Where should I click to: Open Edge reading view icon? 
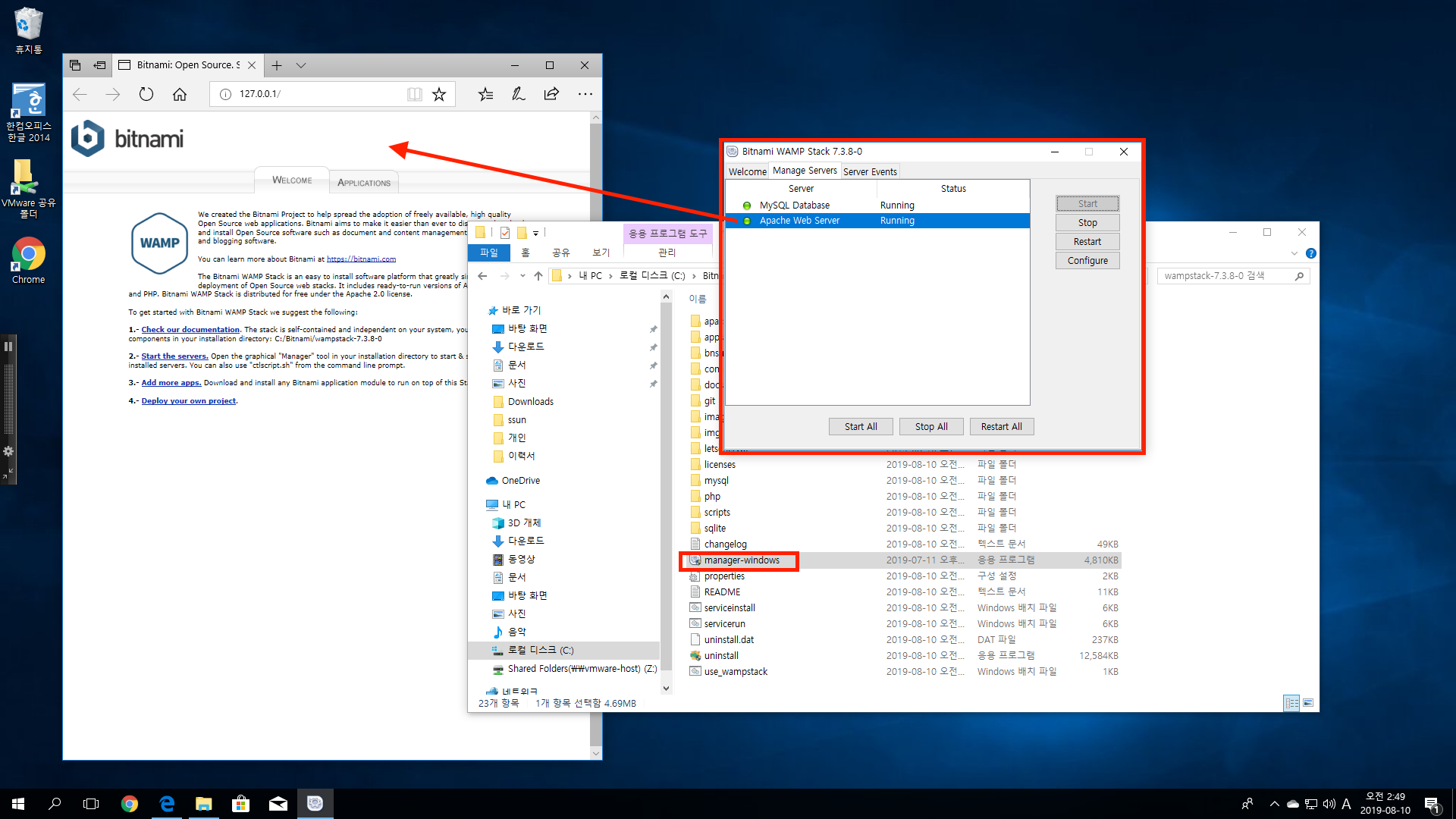click(414, 94)
